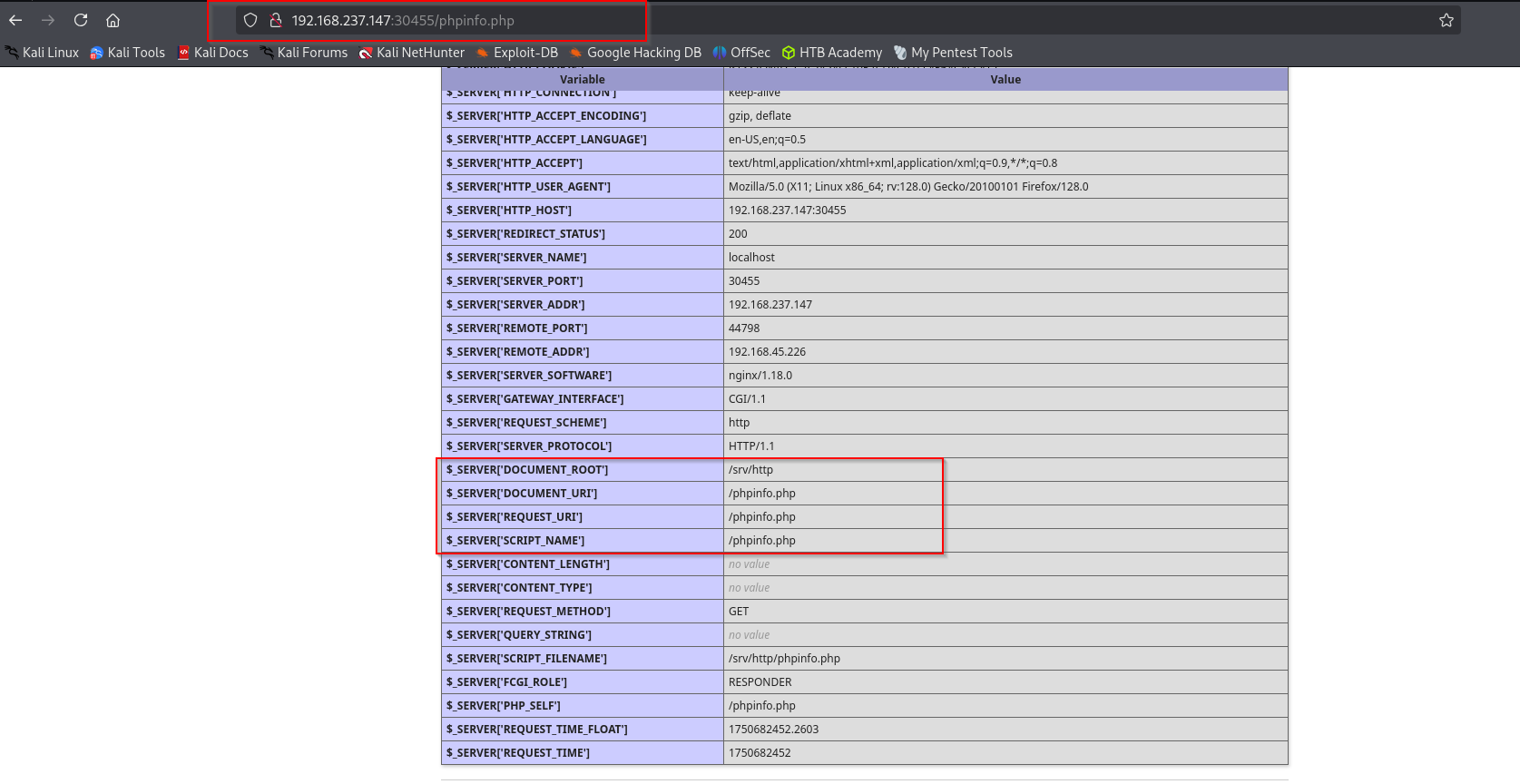This screenshot has height=784, width=1520.
Task: Select $_SERVER['PHP_SELF'] variable cell
Action: point(583,706)
